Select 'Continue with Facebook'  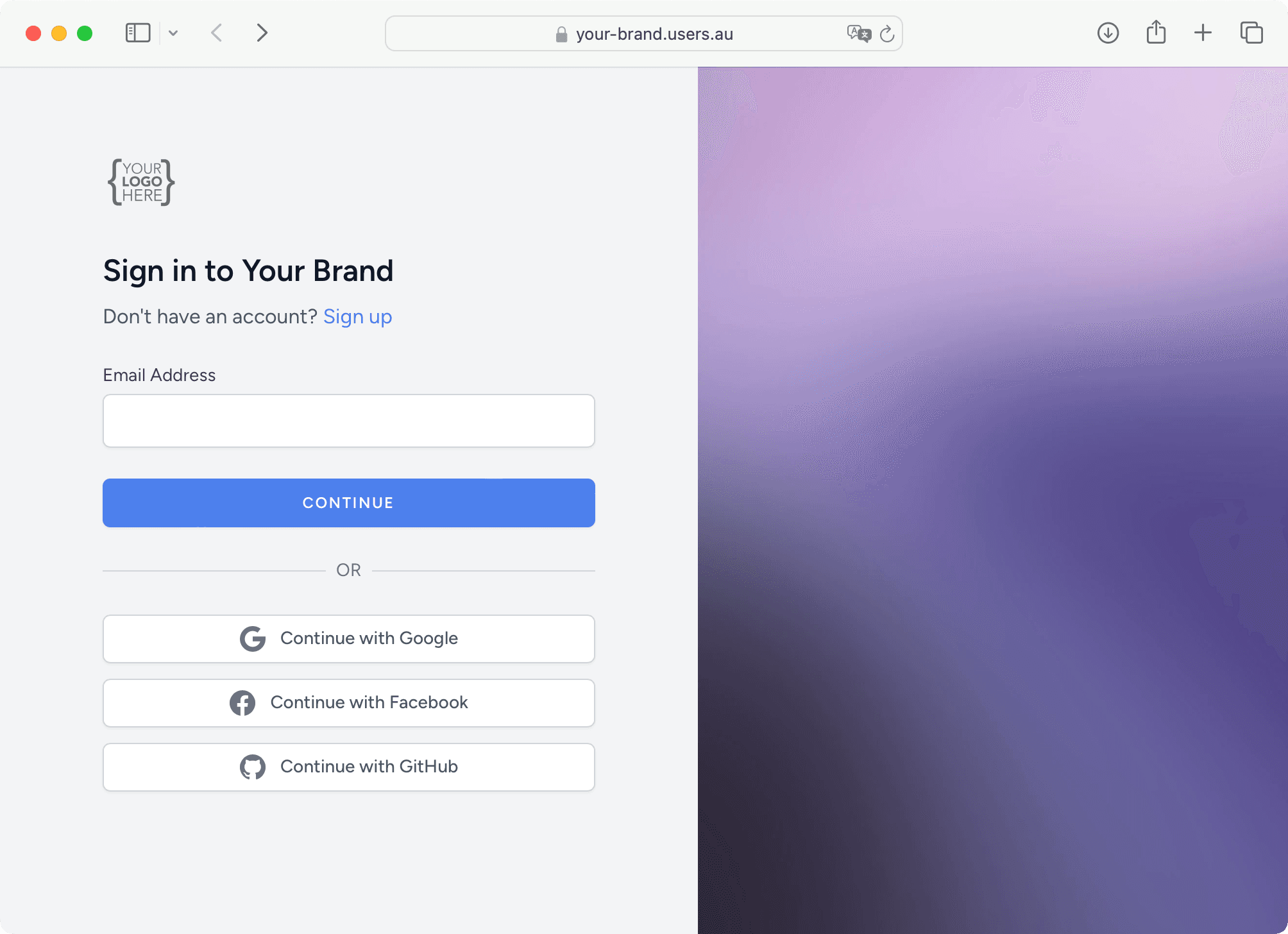pos(348,702)
